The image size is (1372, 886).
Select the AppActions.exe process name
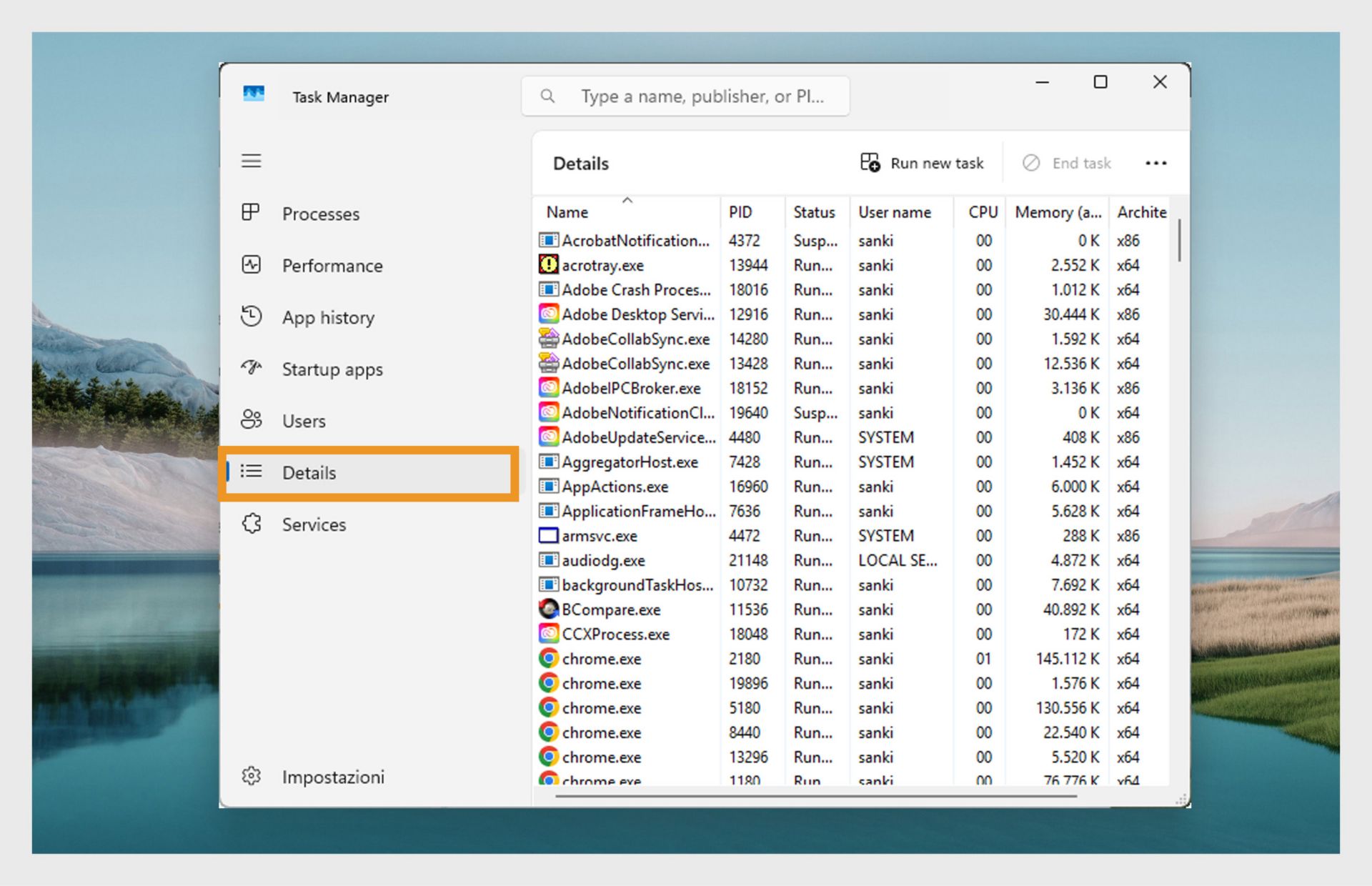click(615, 487)
